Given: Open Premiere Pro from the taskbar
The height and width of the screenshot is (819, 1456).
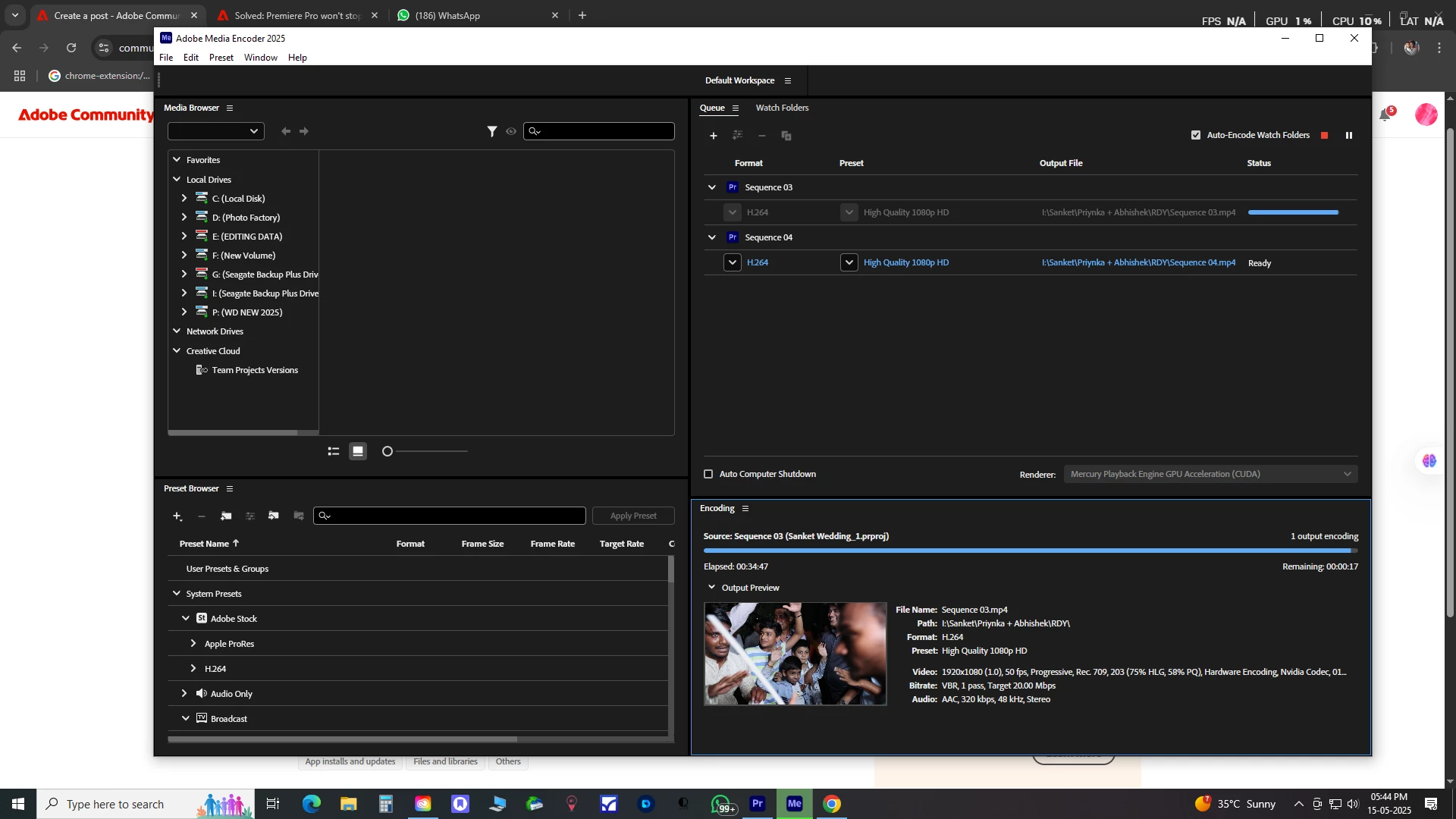Looking at the screenshot, I should (x=757, y=804).
